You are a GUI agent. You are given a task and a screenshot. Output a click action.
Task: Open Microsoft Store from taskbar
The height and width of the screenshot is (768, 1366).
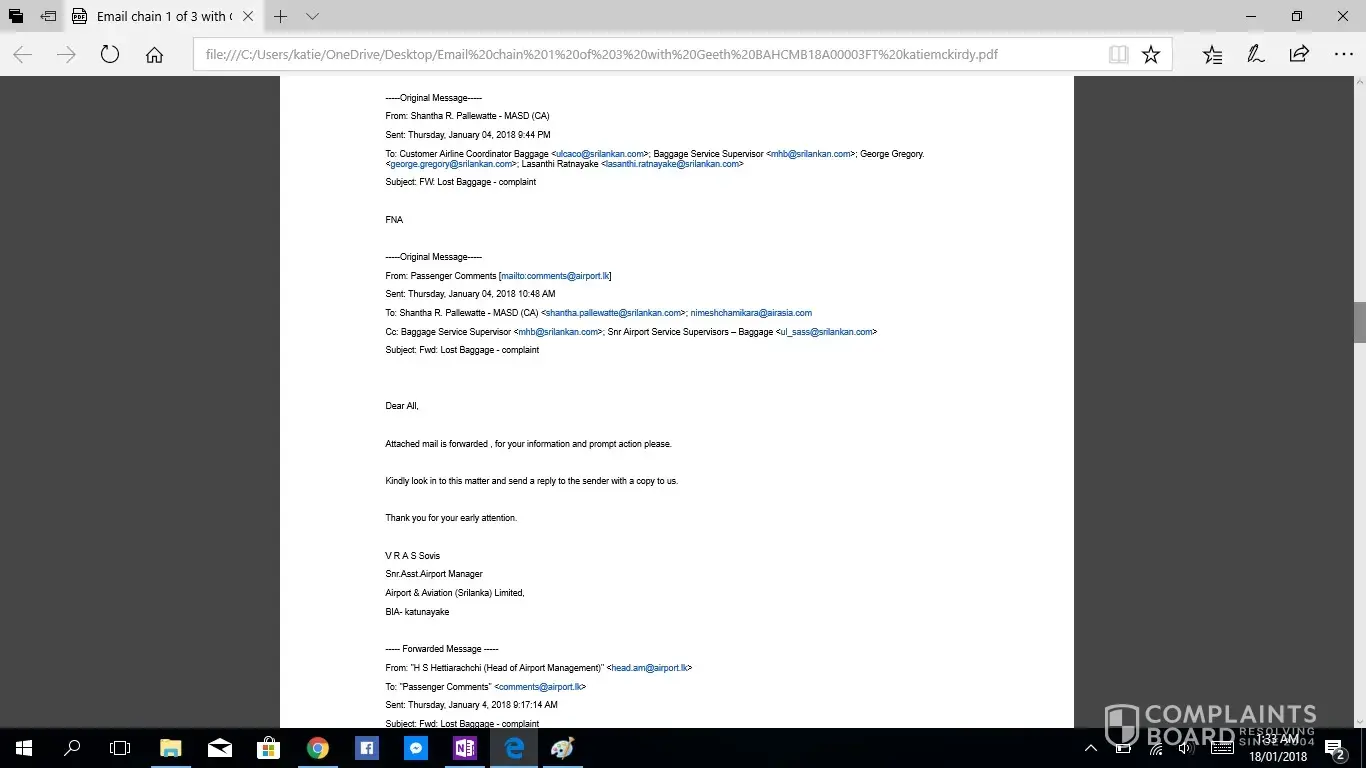coord(268,748)
